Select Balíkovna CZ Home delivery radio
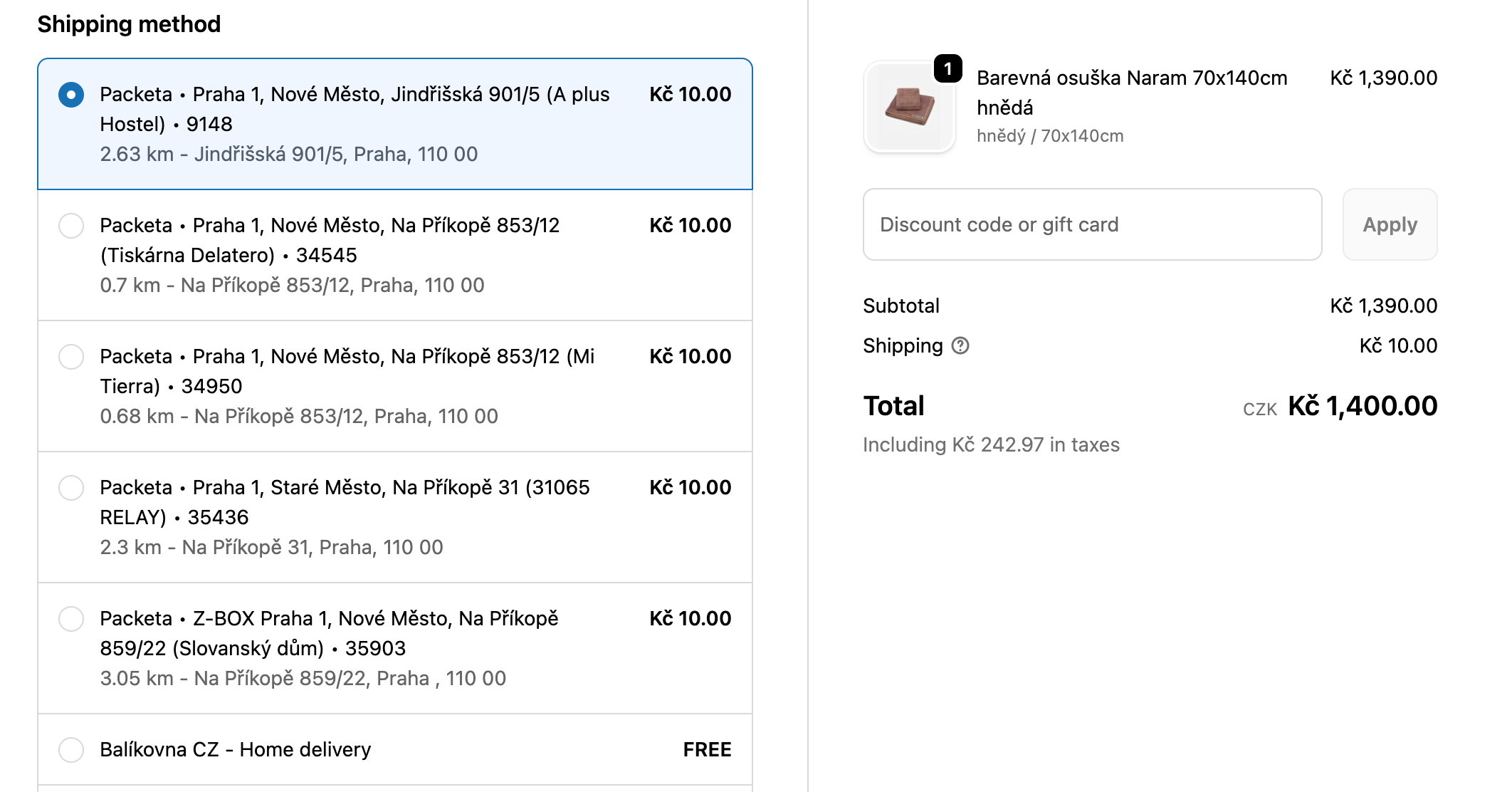This screenshot has width=1512, height=792. coord(71,750)
